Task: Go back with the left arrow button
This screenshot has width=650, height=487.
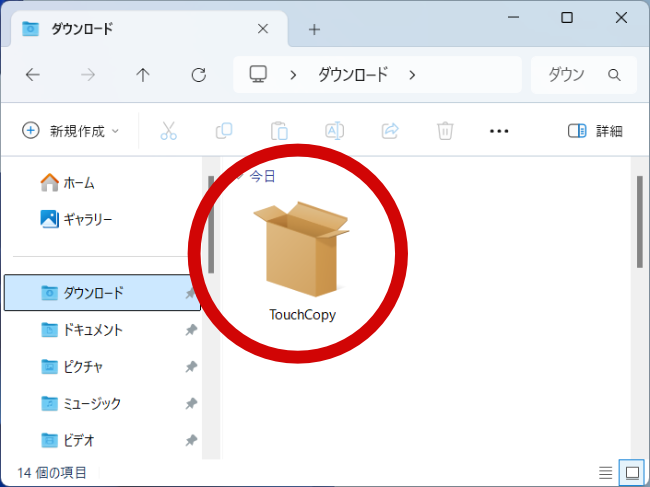Action: pyautogui.click(x=32, y=75)
